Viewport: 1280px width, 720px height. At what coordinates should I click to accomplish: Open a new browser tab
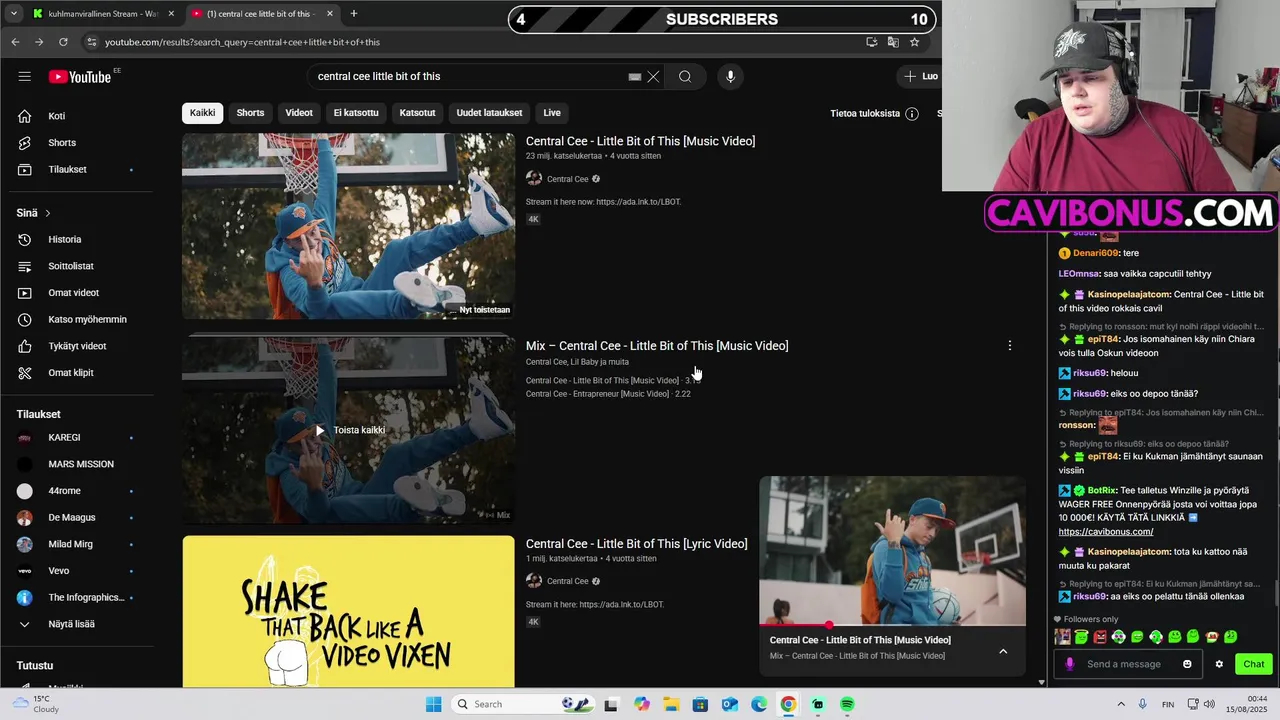click(353, 14)
